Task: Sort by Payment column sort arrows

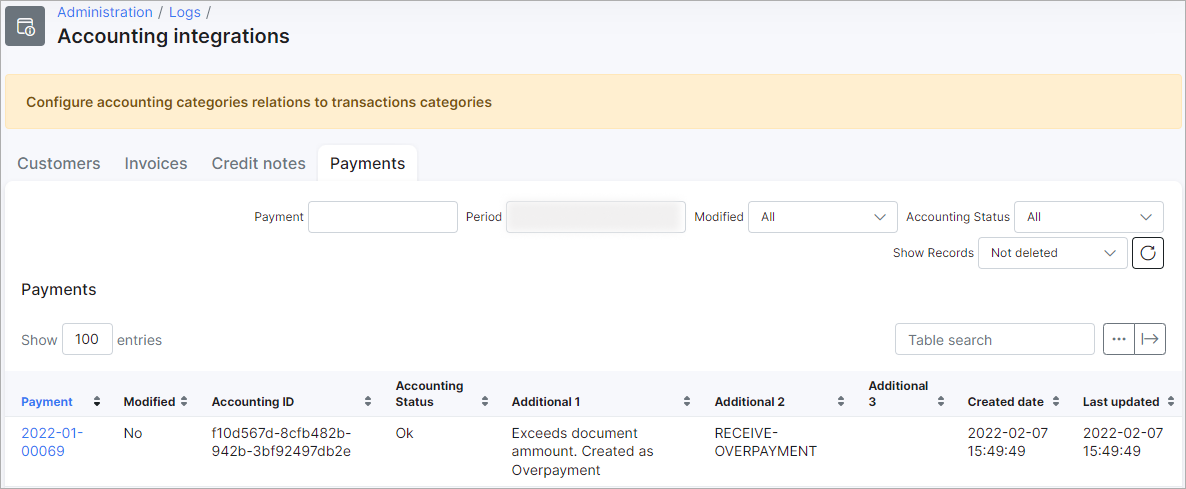Action: tap(97, 402)
